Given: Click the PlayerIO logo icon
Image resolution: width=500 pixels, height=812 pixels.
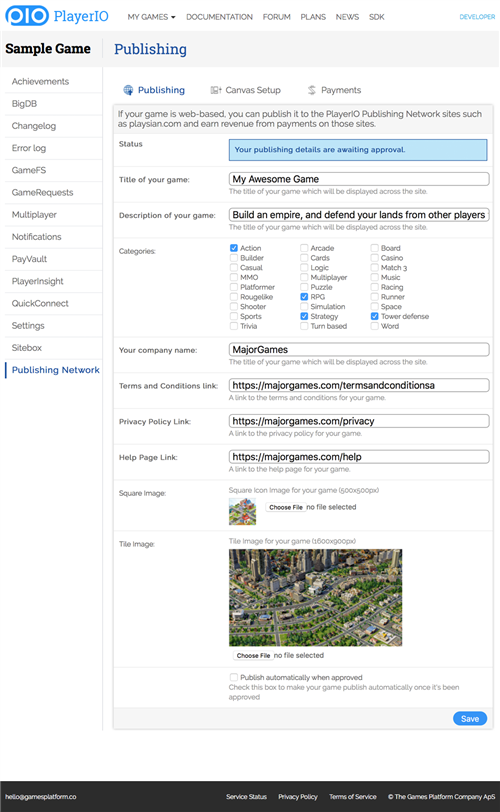Looking at the screenshot, I should coord(27,16).
